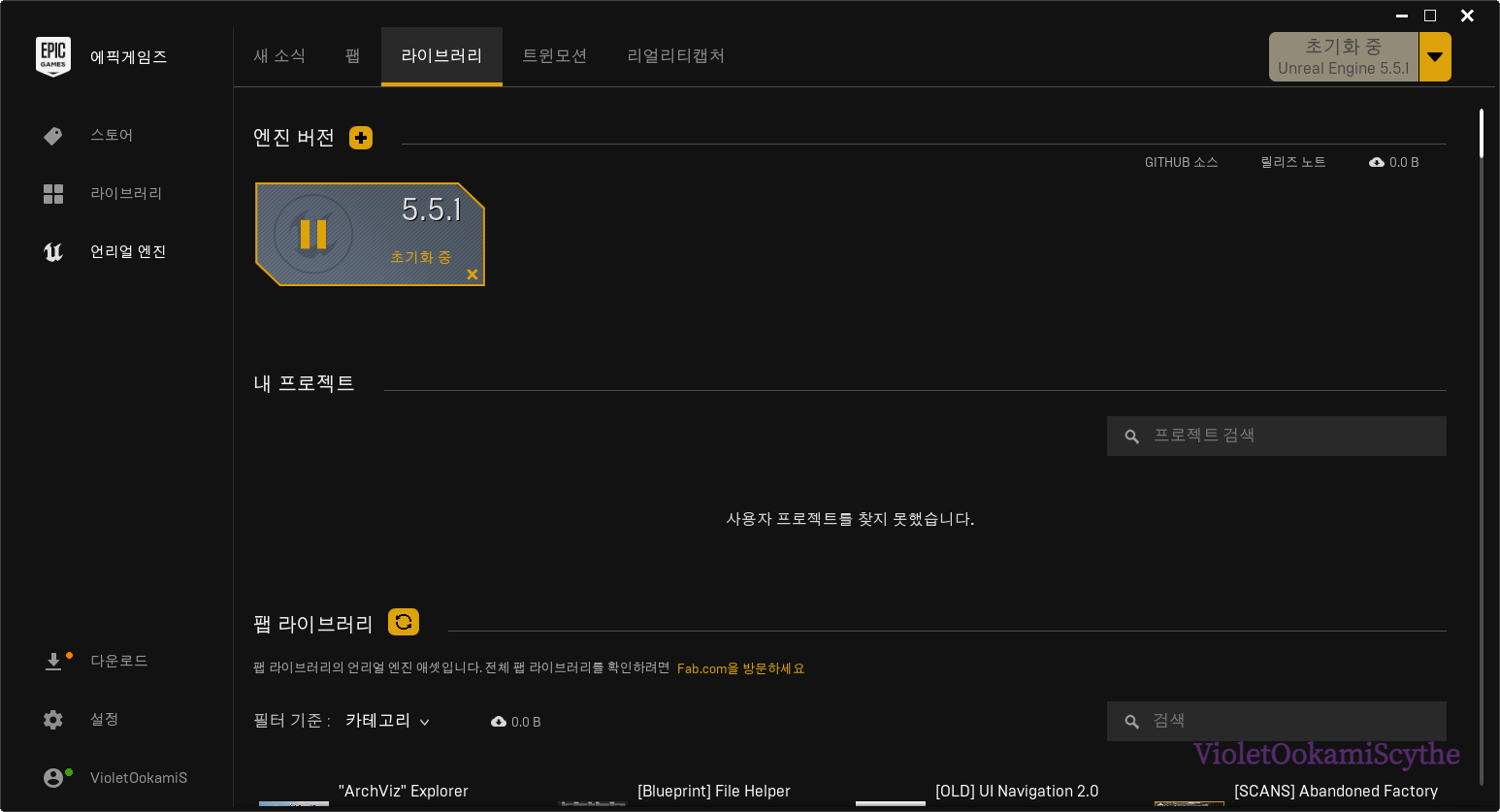This screenshot has width=1500, height=812.
Task: Open the [OLD] UI Navigation 2.0 asset
Action: (1017, 792)
